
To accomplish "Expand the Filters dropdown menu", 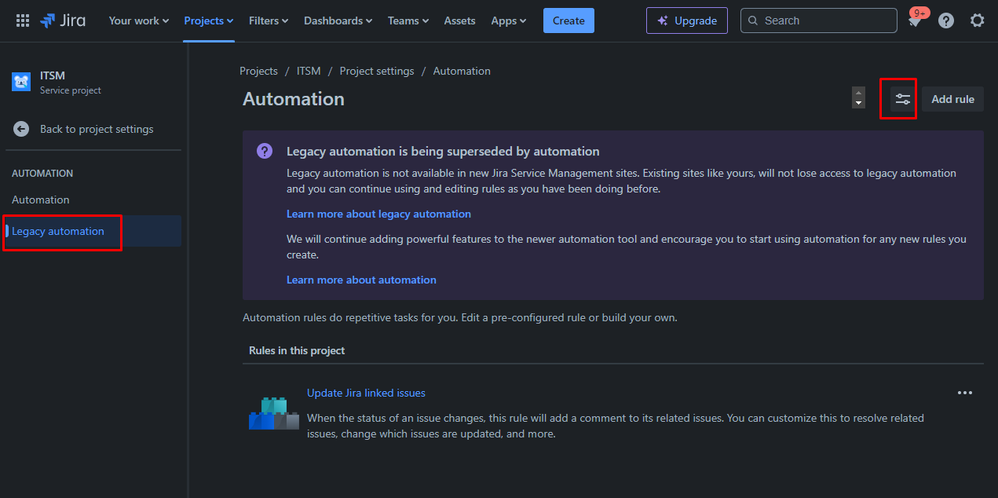I will click(x=269, y=21).
